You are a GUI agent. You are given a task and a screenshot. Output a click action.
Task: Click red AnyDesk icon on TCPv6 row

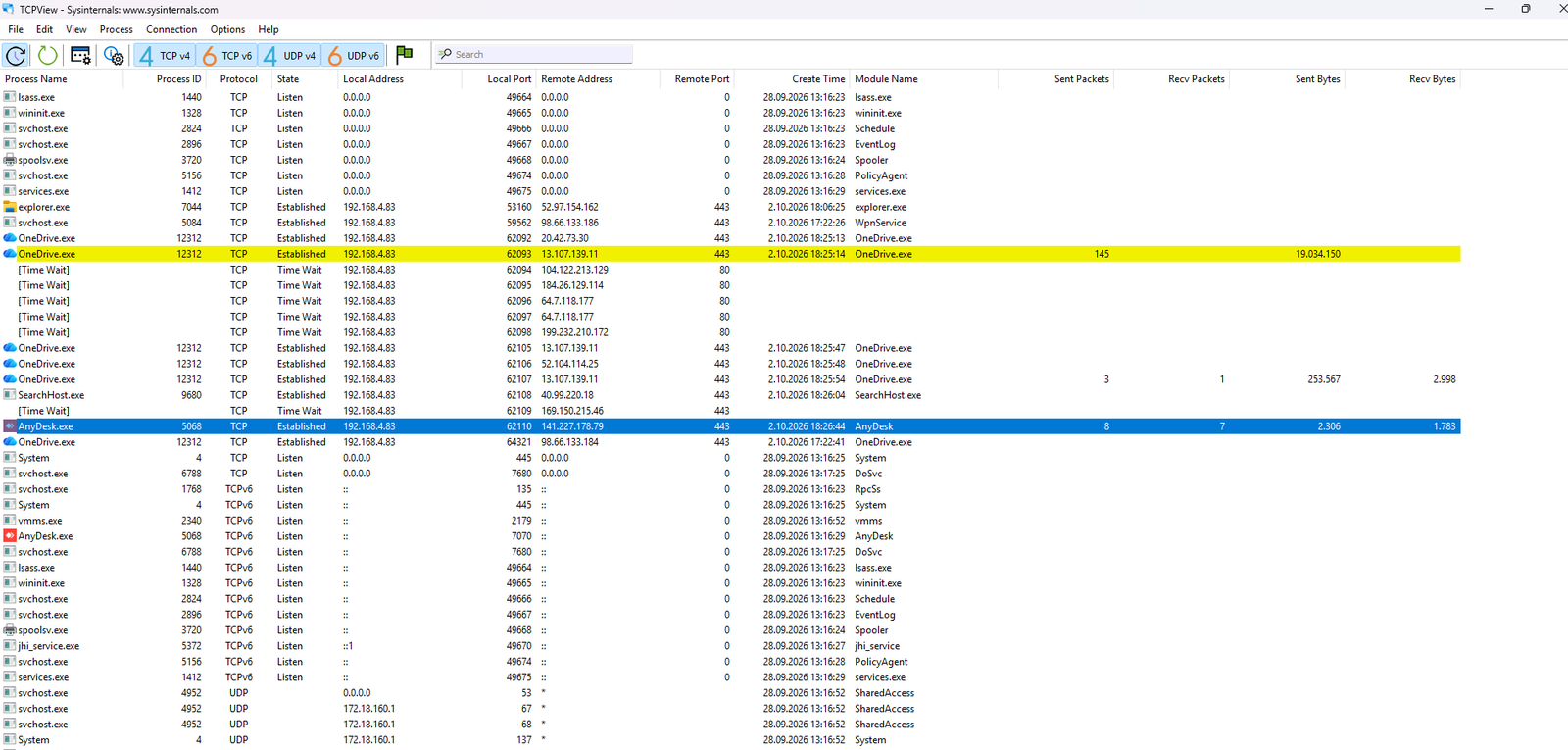(x=10, y=536)
